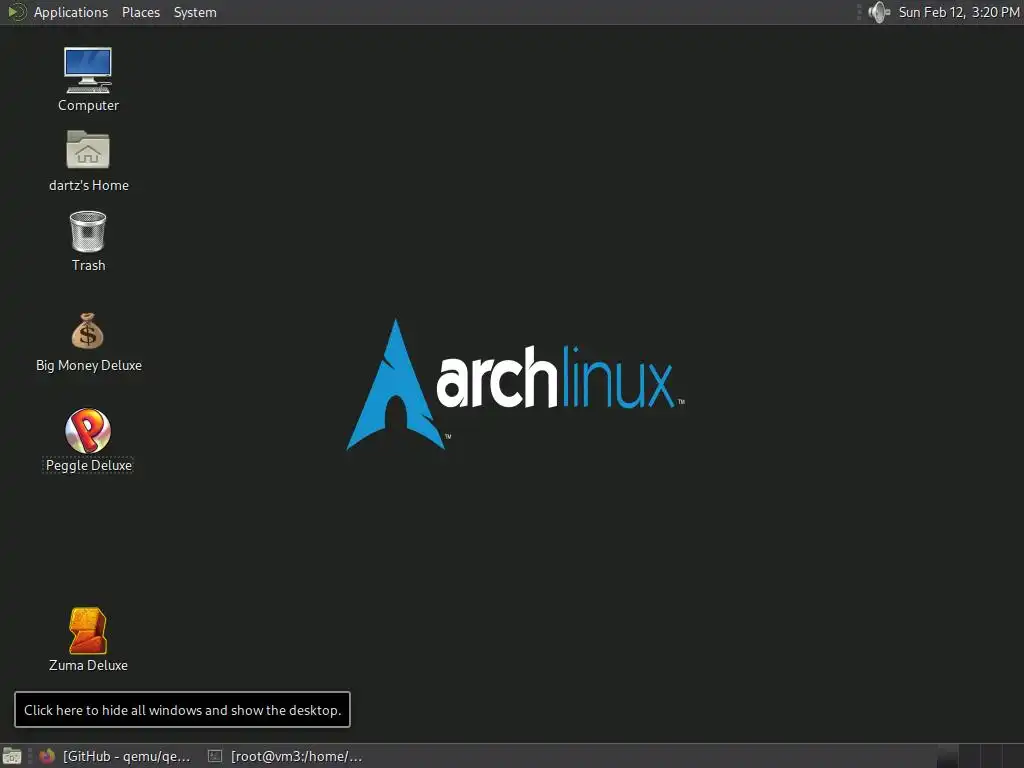Select the Trash can icon
The width and height of the screenshot is (1024, 768).
pyautogui.click(x=88, y=231)
